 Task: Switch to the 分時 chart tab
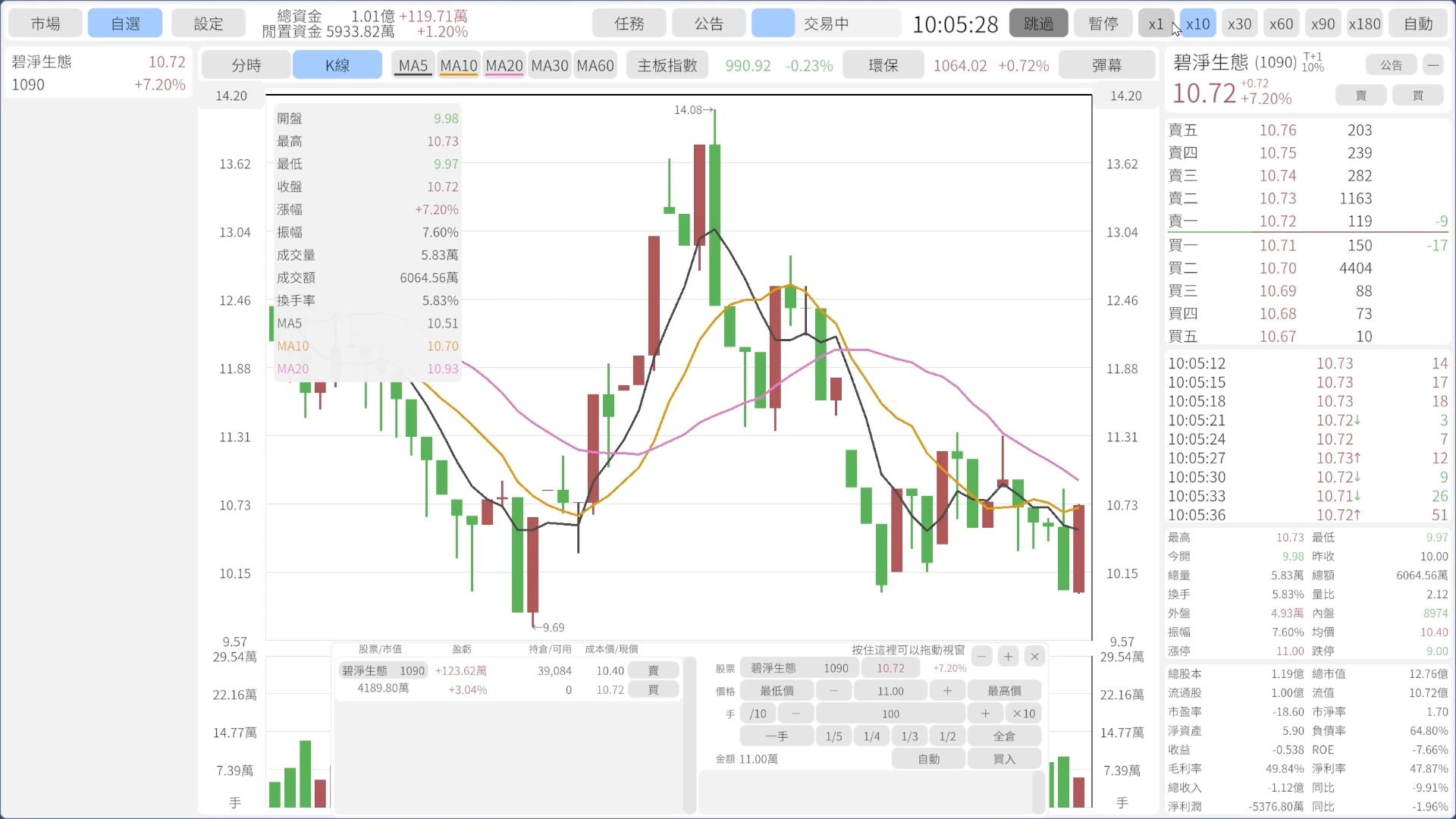point(246,65)
